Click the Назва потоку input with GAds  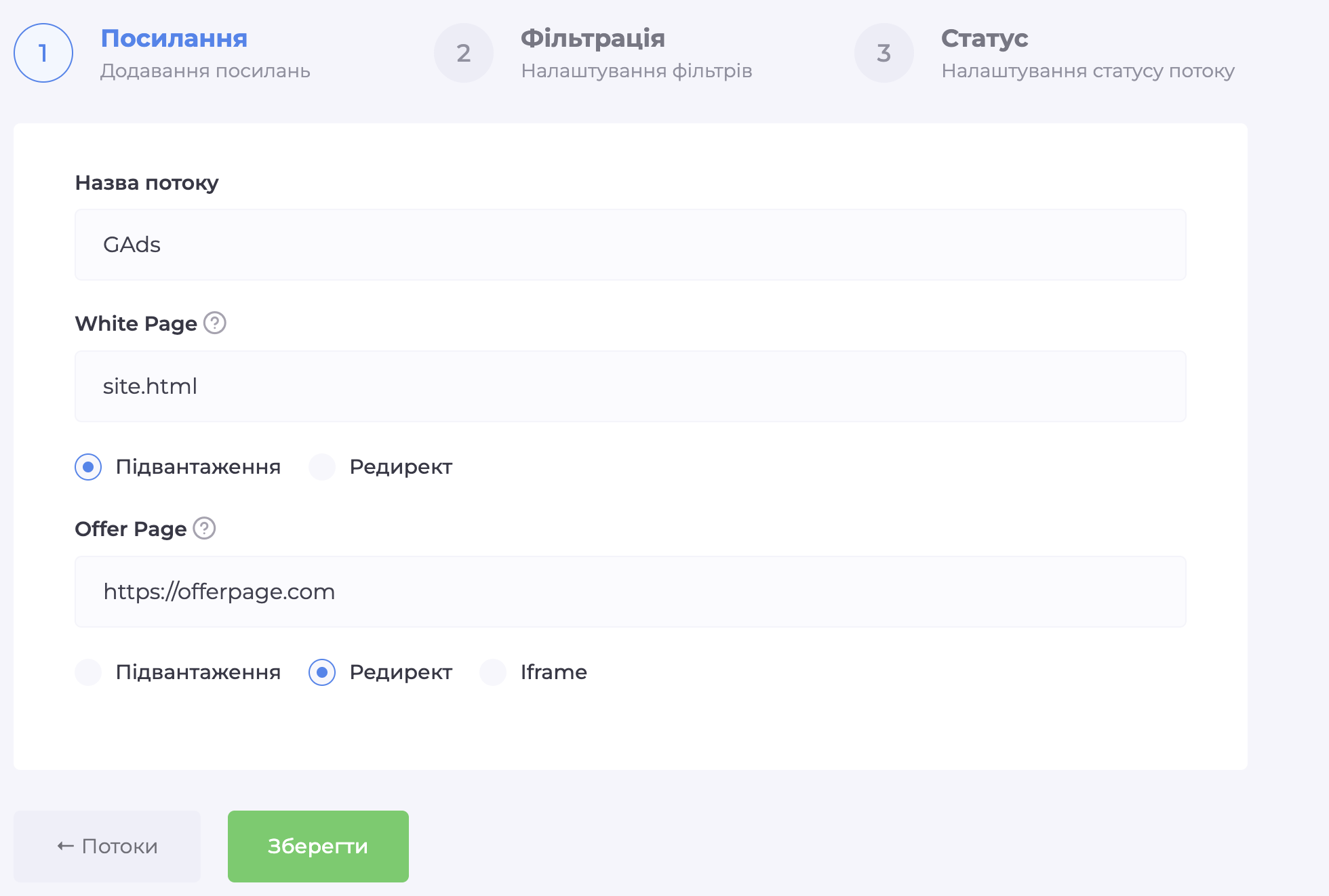[630, 245]
